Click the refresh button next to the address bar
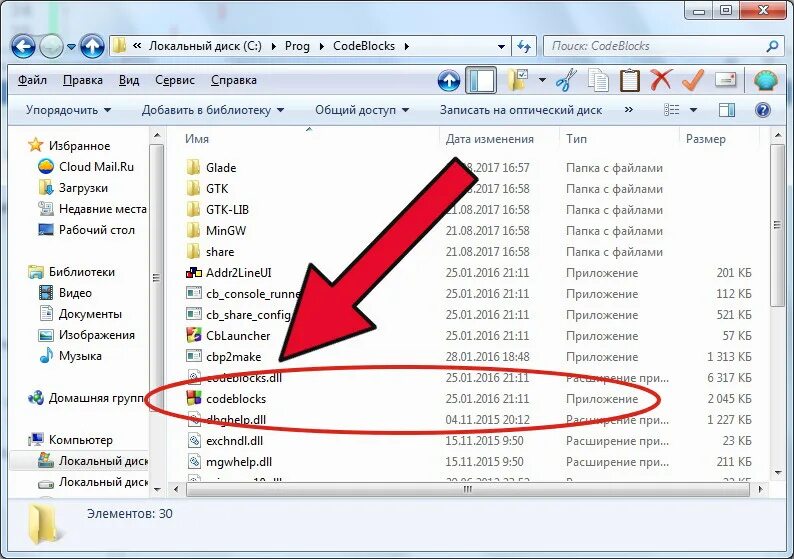 (x=524, y=47)
